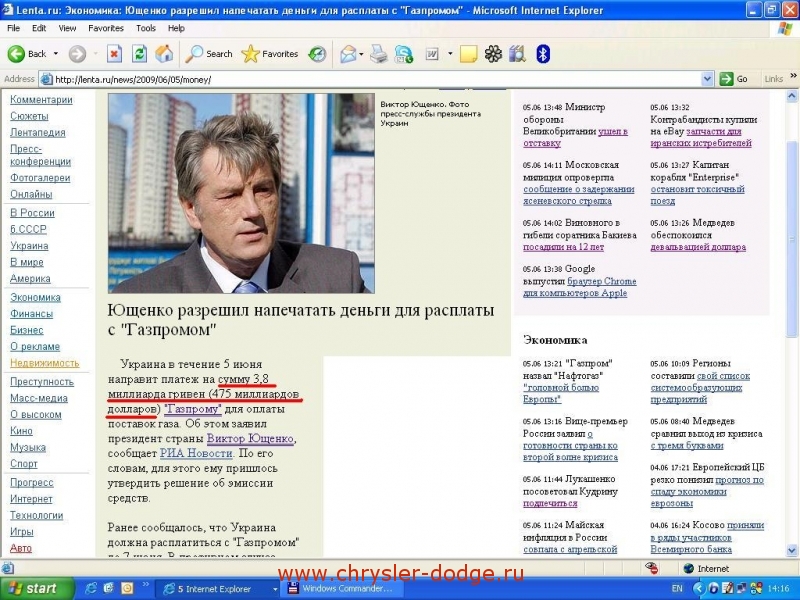The image size is (800, 600).
Task: Click the yellow note toolbar icon
Action: click(x=468, y=54)
